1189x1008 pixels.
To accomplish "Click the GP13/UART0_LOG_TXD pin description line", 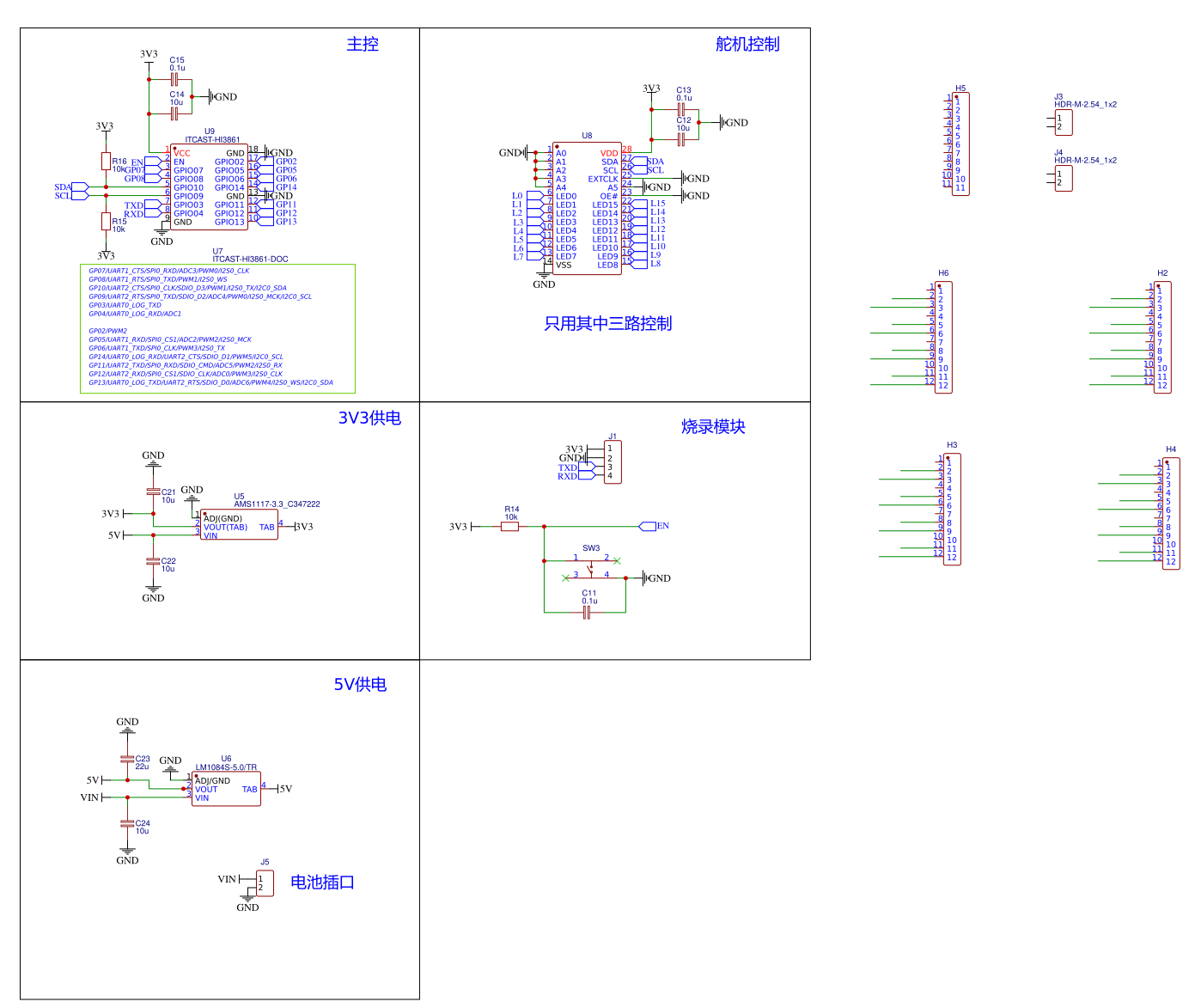I will click(x=210, y=382).
